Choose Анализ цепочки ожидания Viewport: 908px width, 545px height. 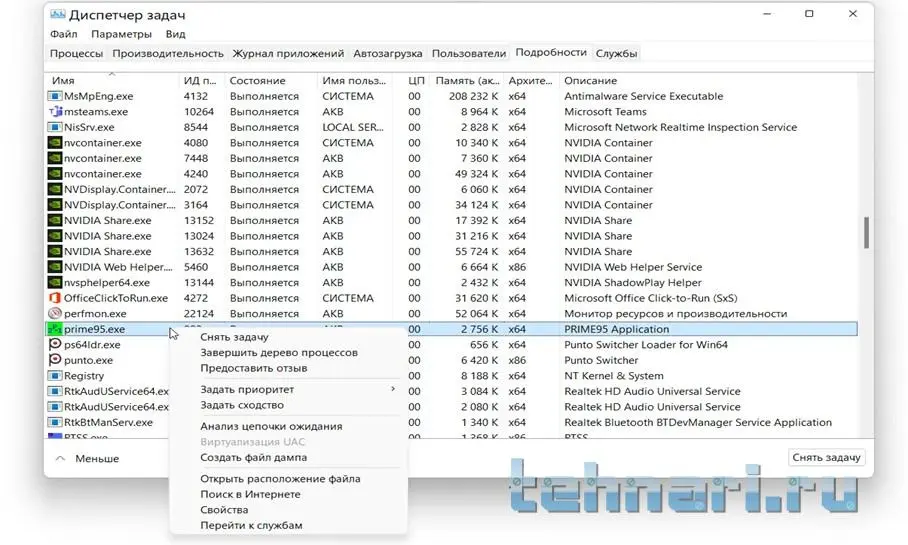click(x=271, y=426)
